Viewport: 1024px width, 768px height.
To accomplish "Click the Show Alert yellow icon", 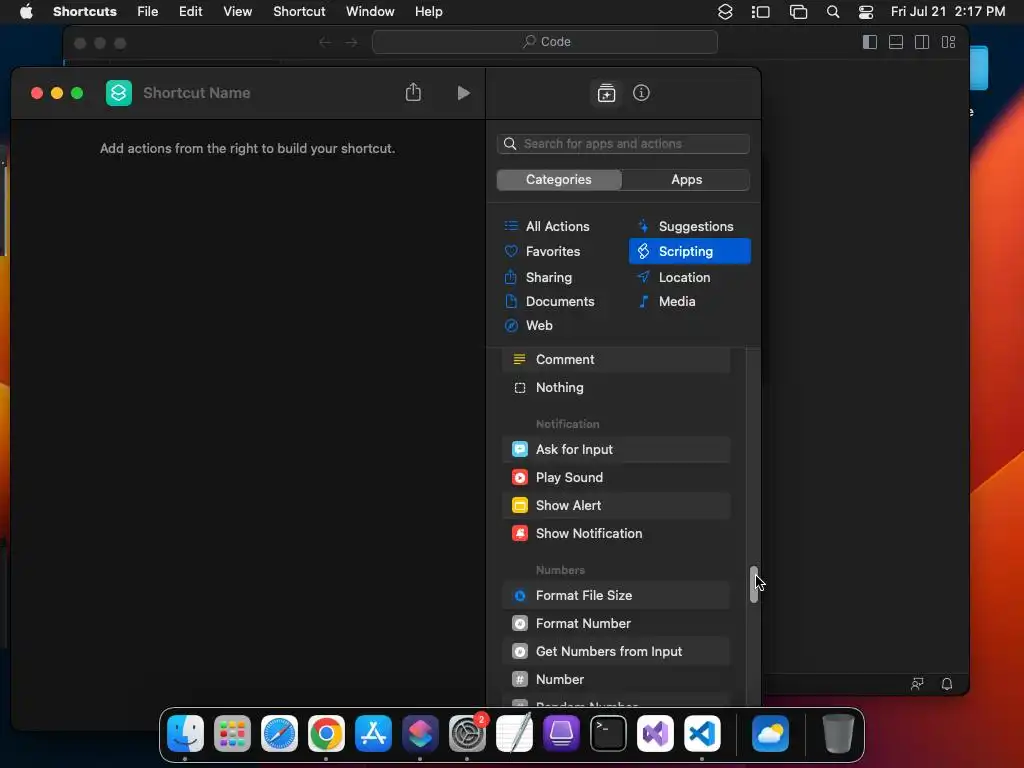I will [x=520, y=505].
